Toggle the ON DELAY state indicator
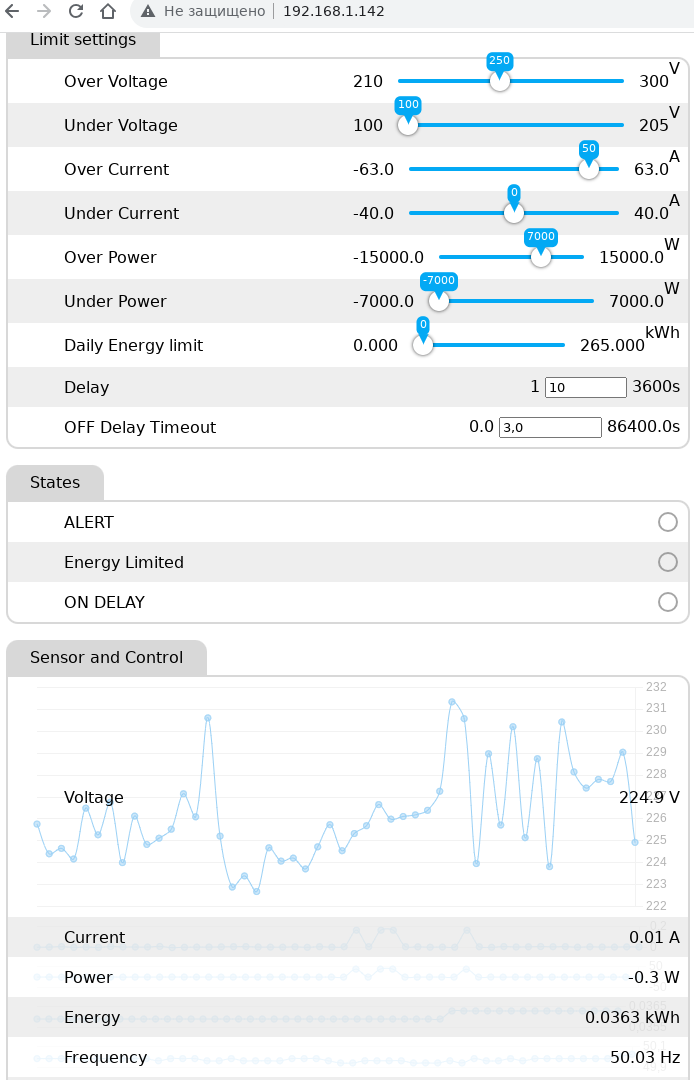This screenshot has width=694, height=1080. click(667, 602)
